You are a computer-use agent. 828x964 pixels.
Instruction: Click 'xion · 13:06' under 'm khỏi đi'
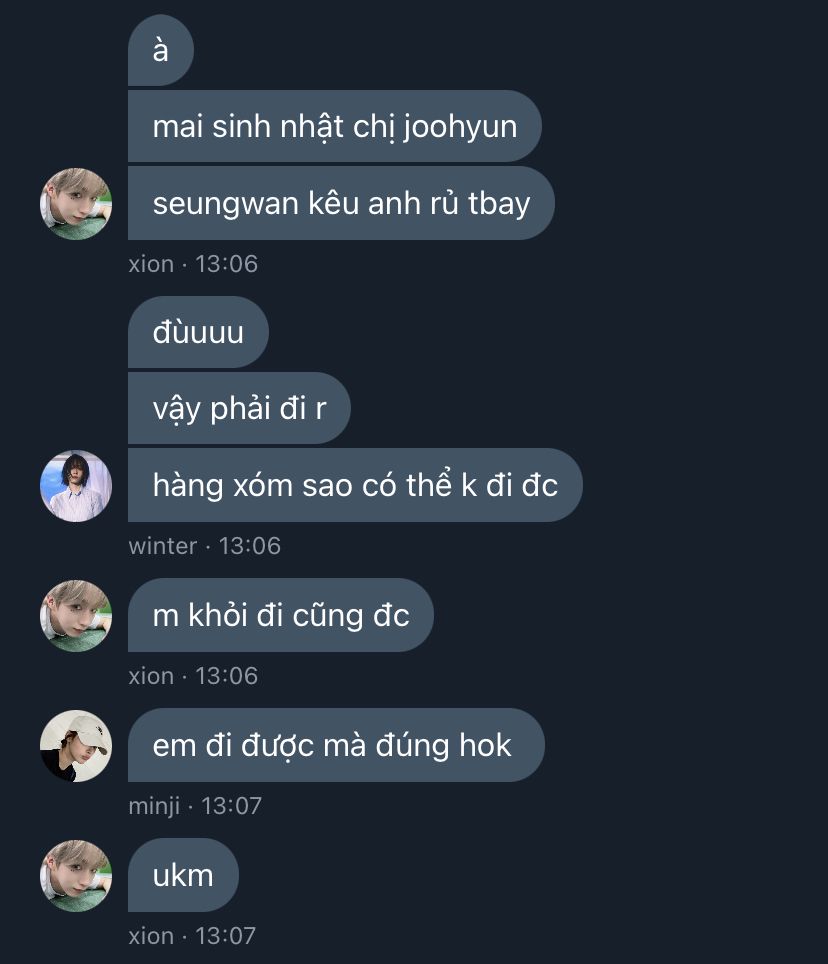[x=193, y=676]
